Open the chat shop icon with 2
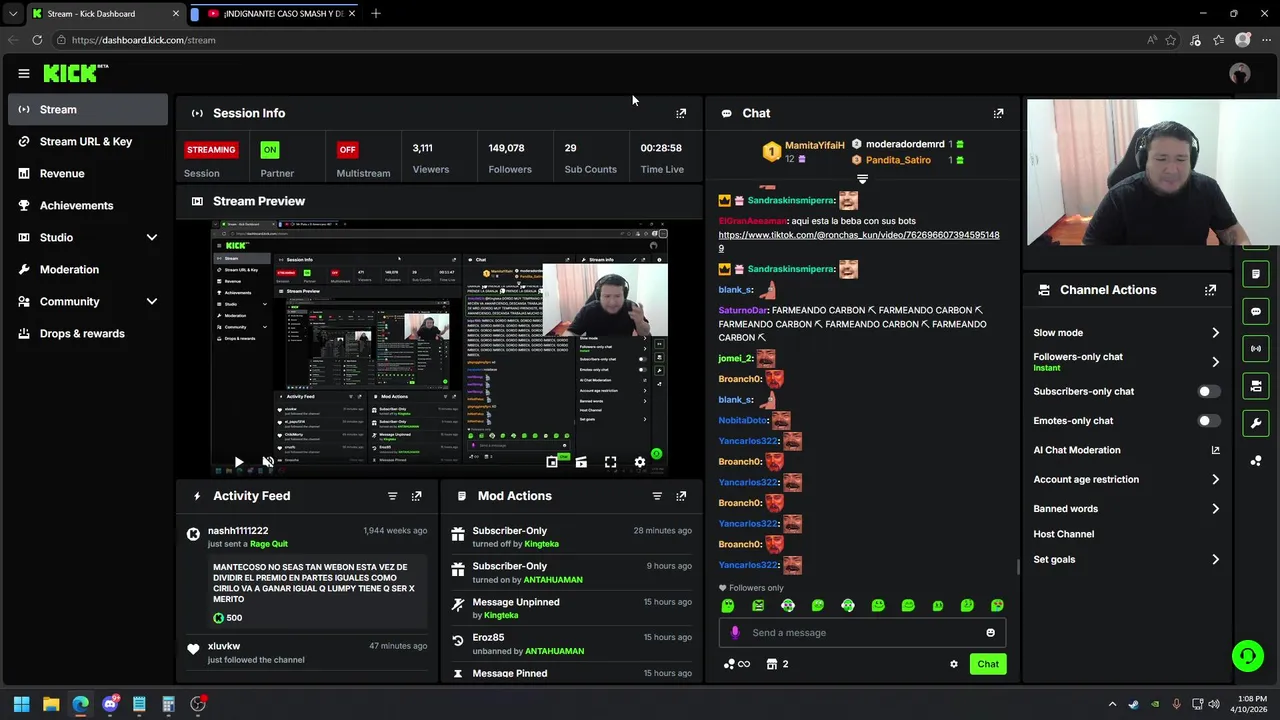 tap(778, 664)
